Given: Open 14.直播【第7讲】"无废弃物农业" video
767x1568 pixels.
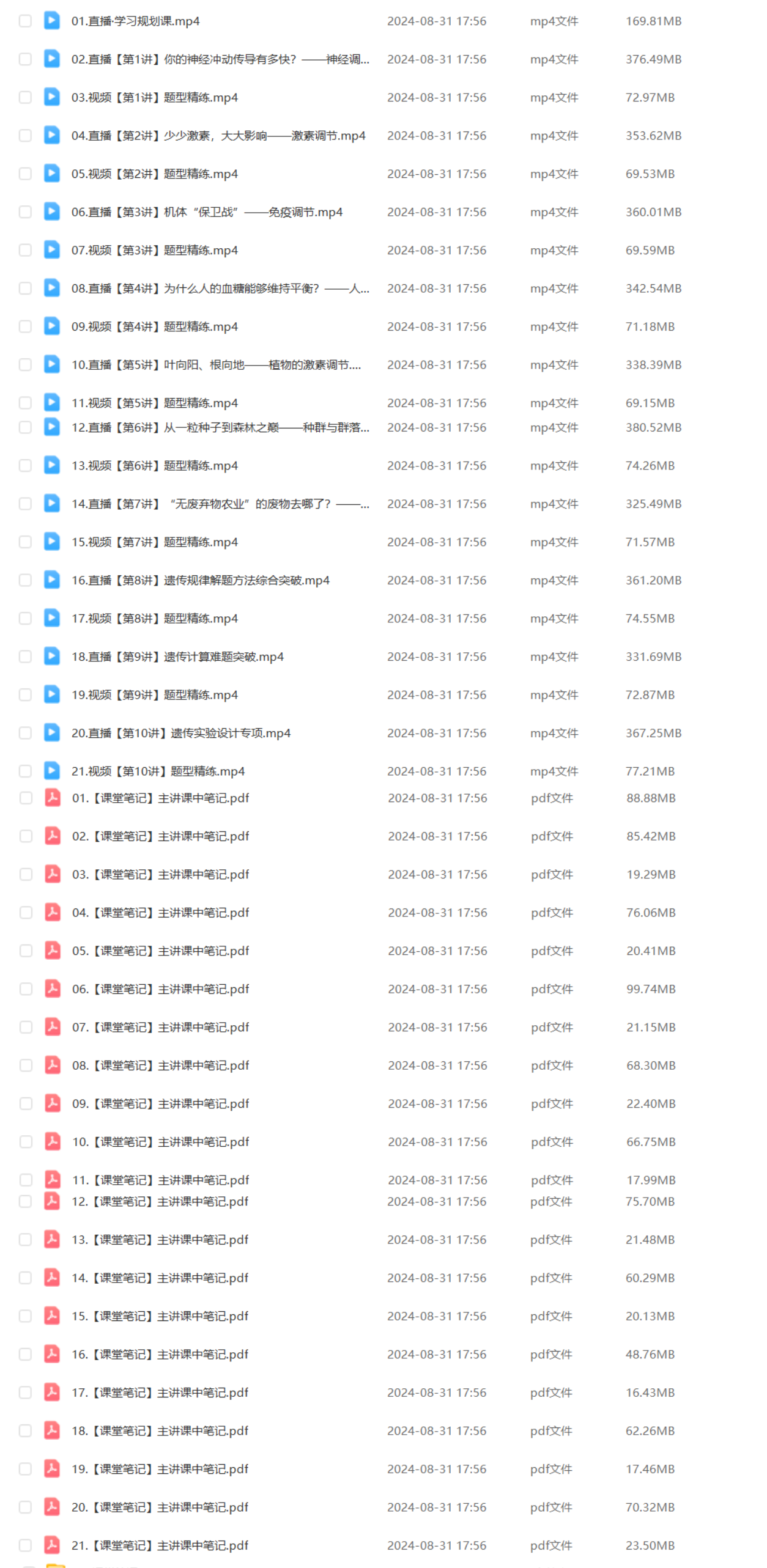Looking at the screenshot, I should pos(220,504).
